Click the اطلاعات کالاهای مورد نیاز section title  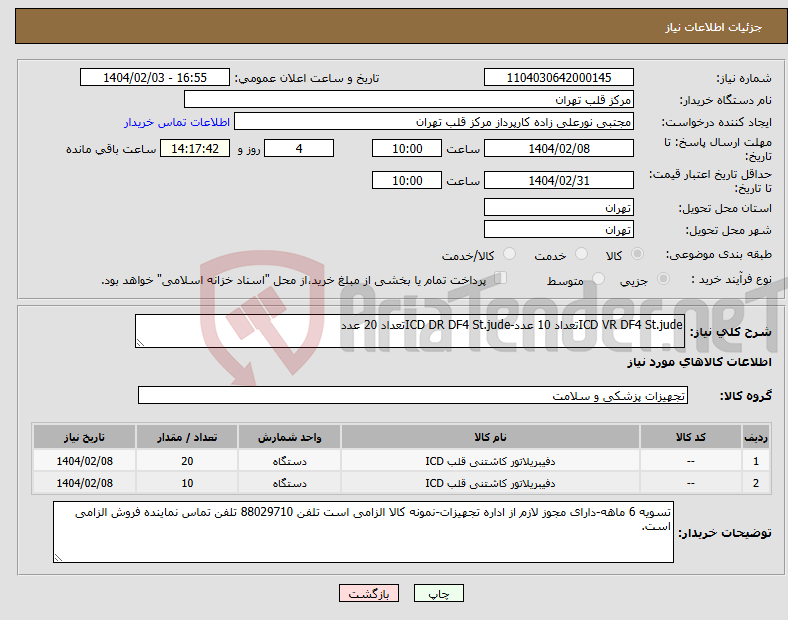[x=699, y=362]
